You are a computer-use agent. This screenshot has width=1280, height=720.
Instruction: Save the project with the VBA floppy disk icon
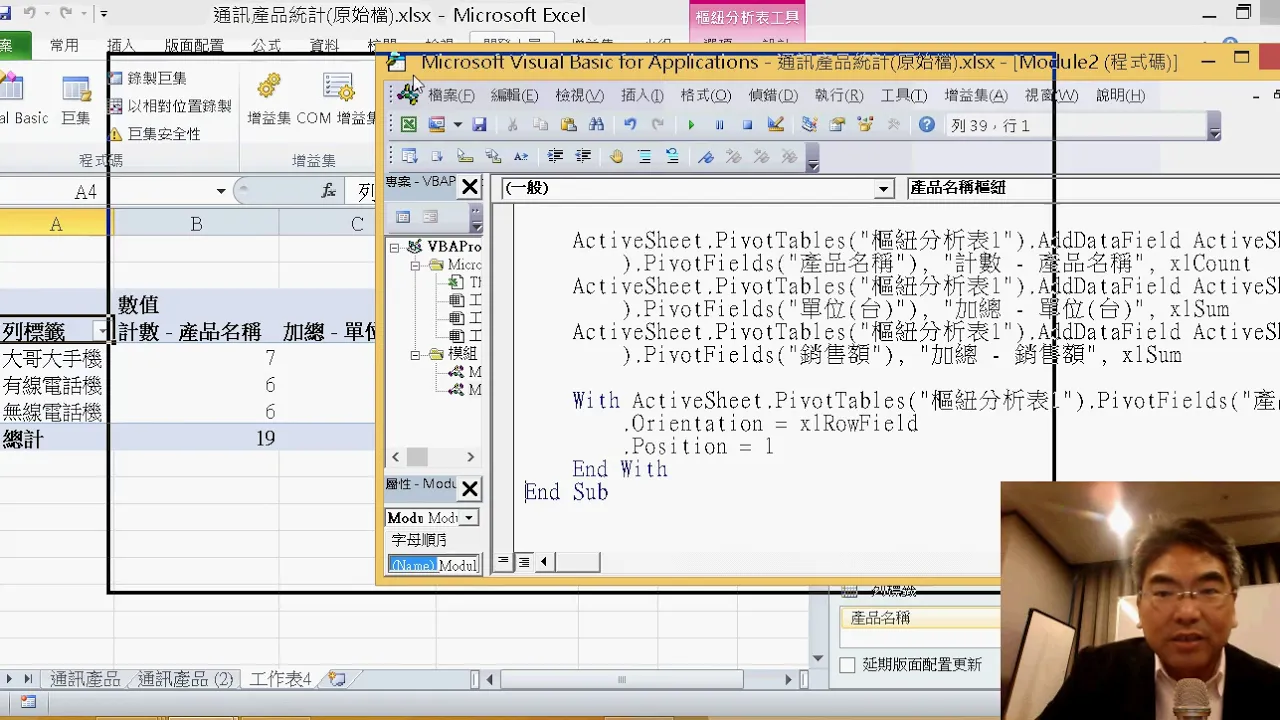click(x=479, y=125)
